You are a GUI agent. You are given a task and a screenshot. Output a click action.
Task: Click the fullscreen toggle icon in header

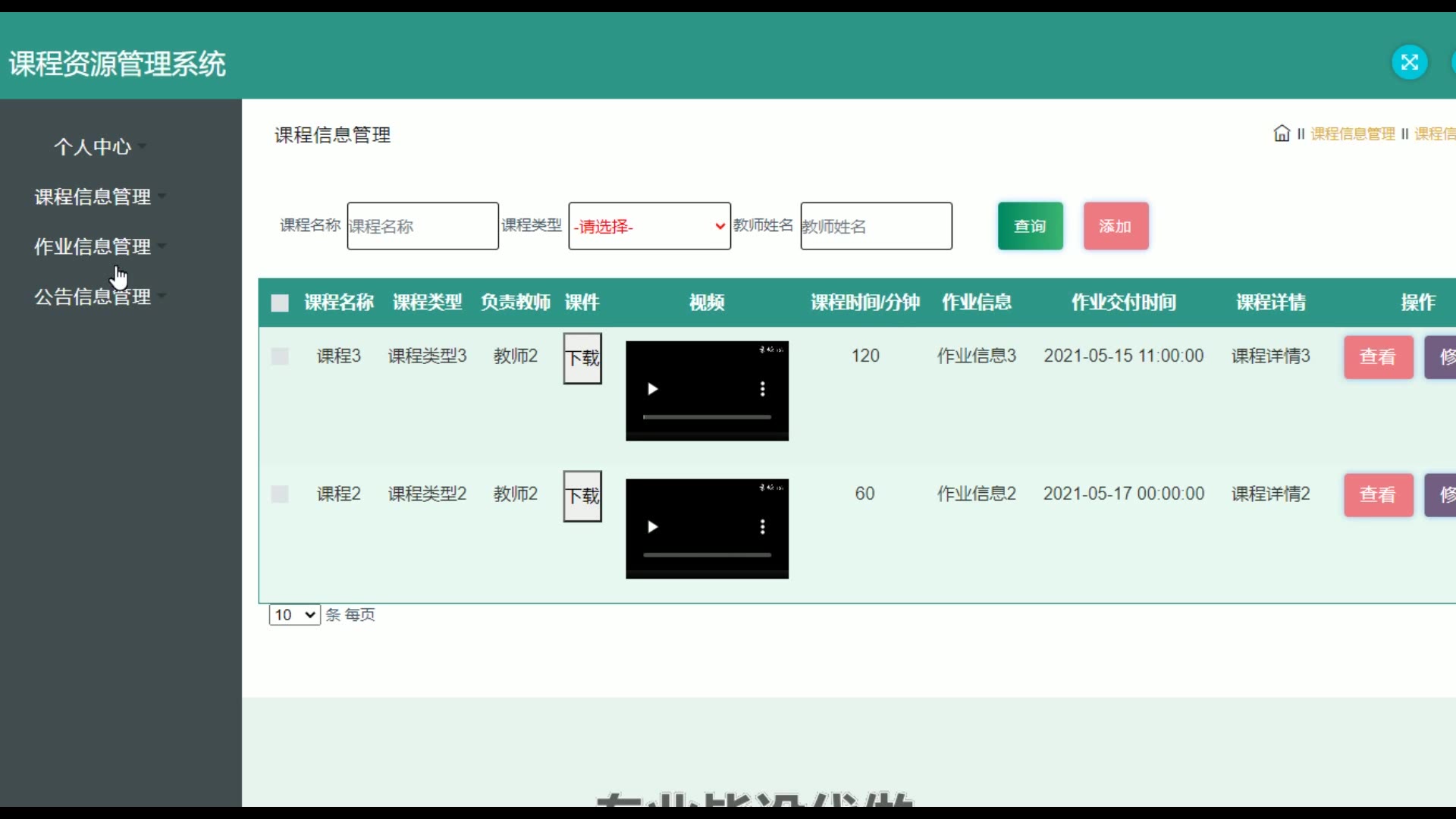(1409, 62)
